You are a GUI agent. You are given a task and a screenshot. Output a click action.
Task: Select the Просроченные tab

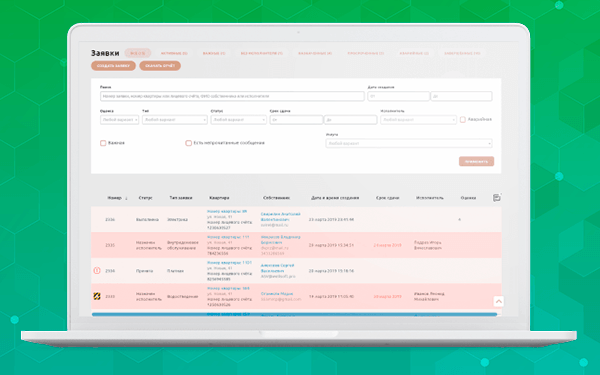(x=366, y=53)
